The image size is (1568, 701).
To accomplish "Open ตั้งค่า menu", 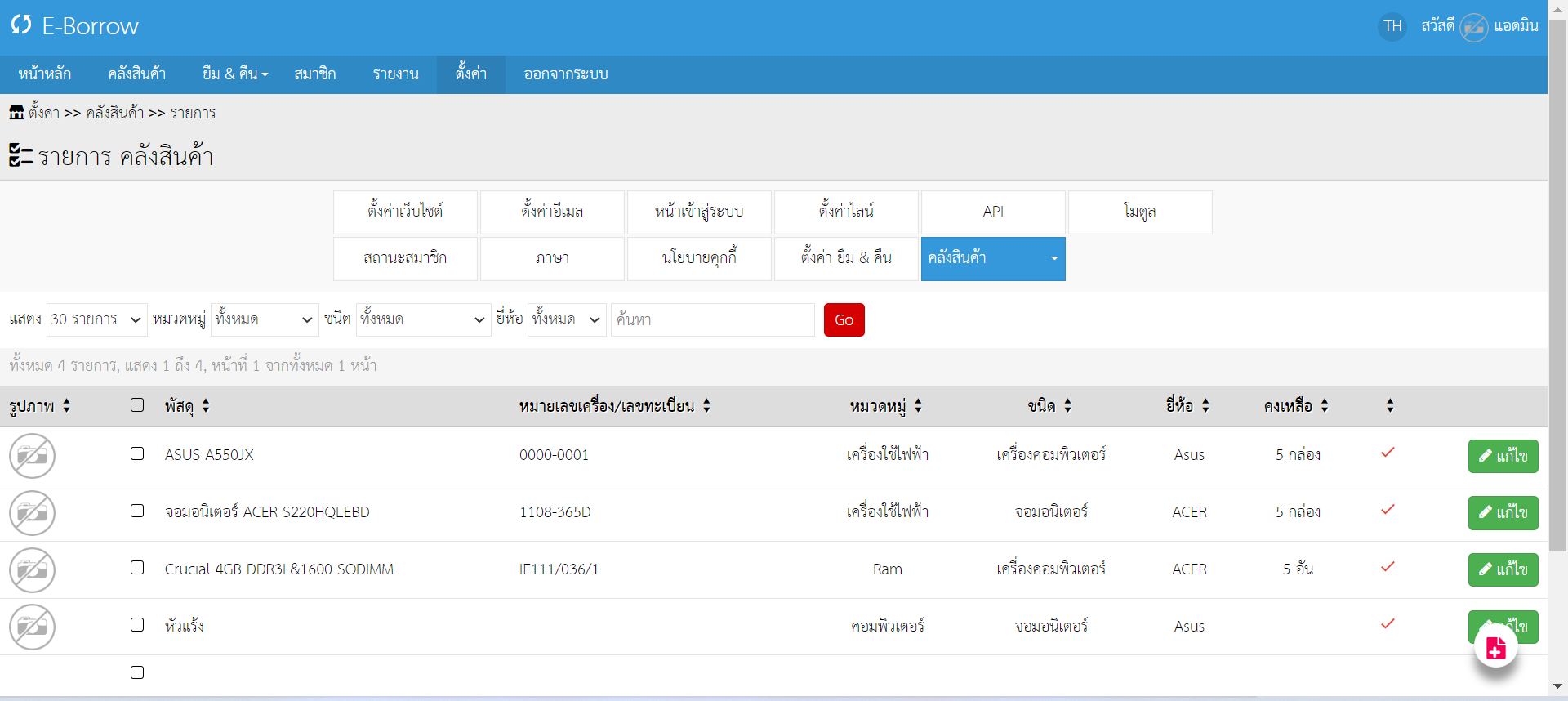I will pos(471,74).
